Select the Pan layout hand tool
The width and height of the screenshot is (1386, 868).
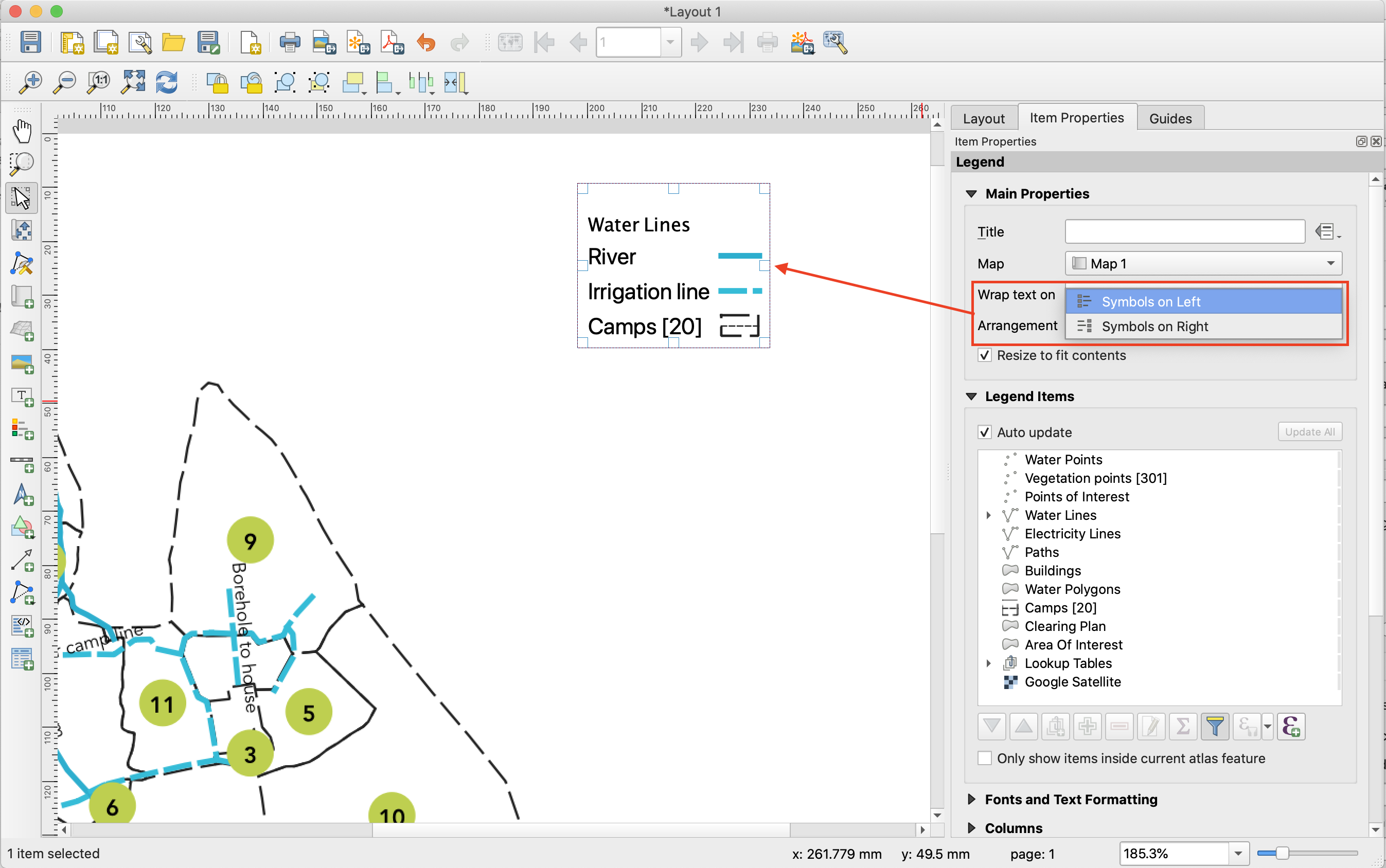click(22, 131)
